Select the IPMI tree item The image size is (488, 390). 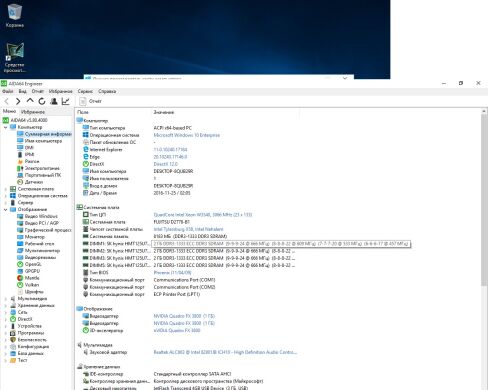click(x=26, y=154)
